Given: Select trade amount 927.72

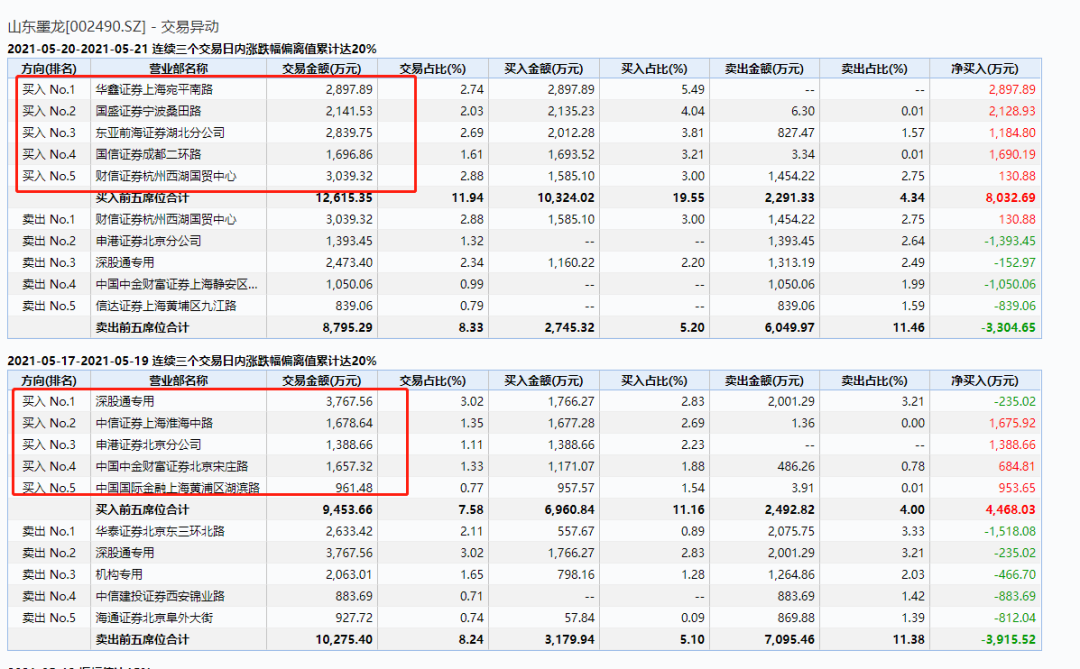Looking at the screenshot, I should (x=354, y=618).
